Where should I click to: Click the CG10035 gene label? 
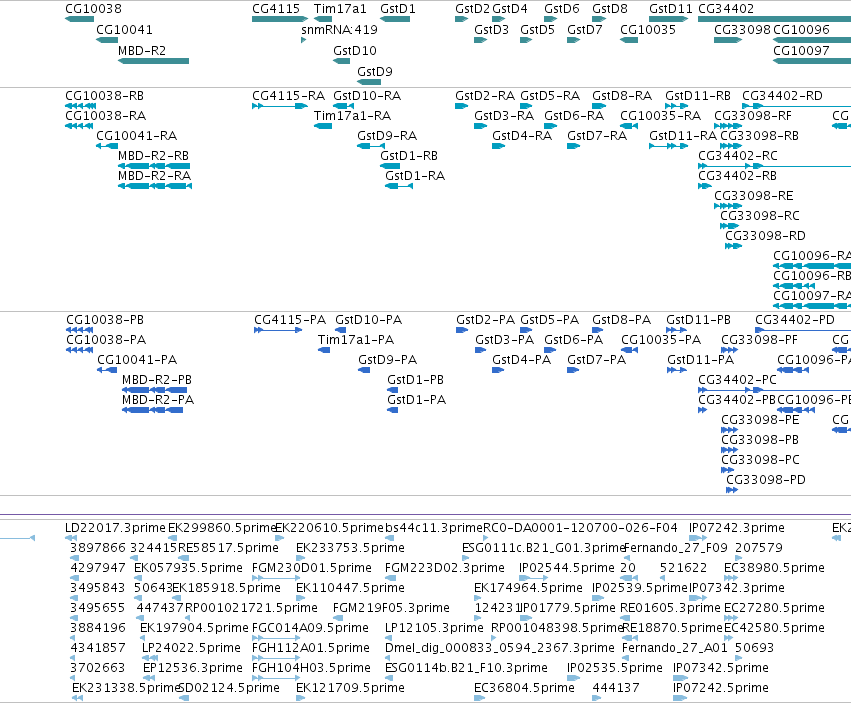point(647,30)
